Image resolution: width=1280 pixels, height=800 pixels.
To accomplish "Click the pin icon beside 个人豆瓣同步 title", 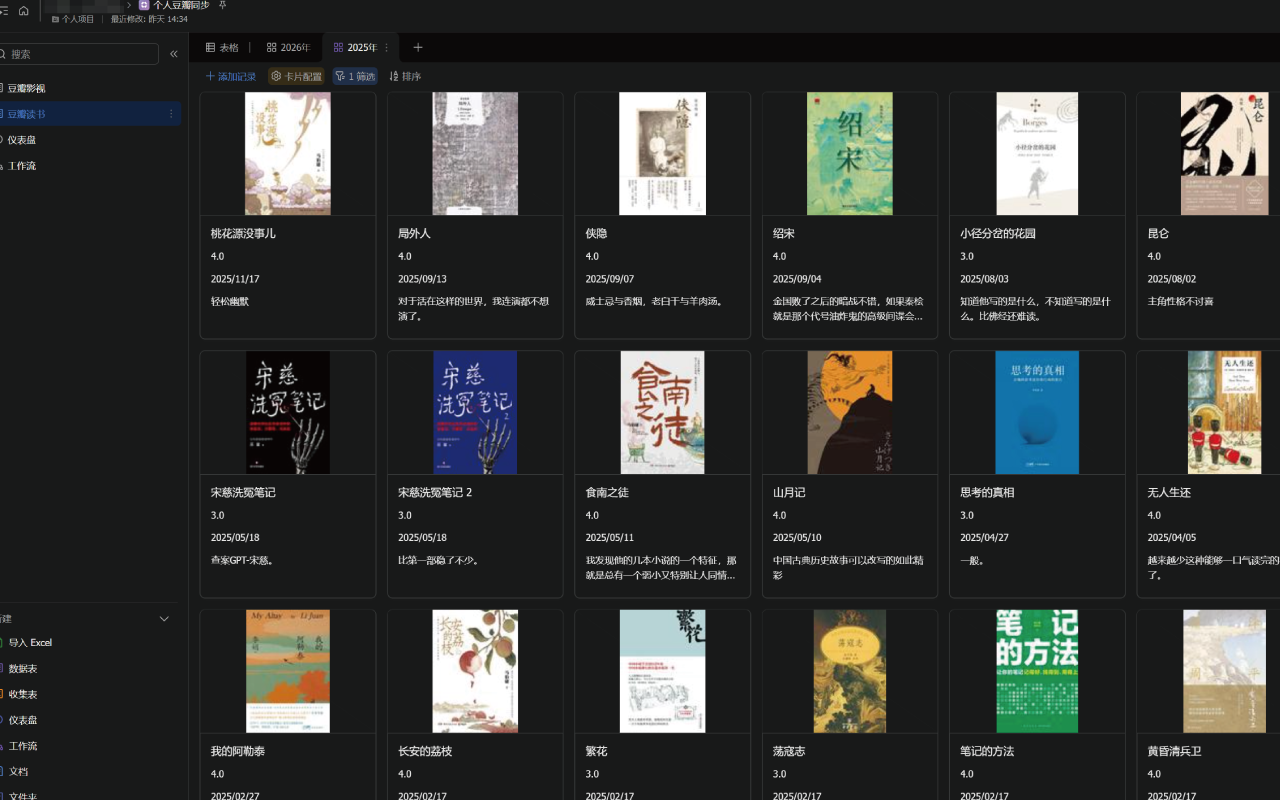I will tap(222, 5).
